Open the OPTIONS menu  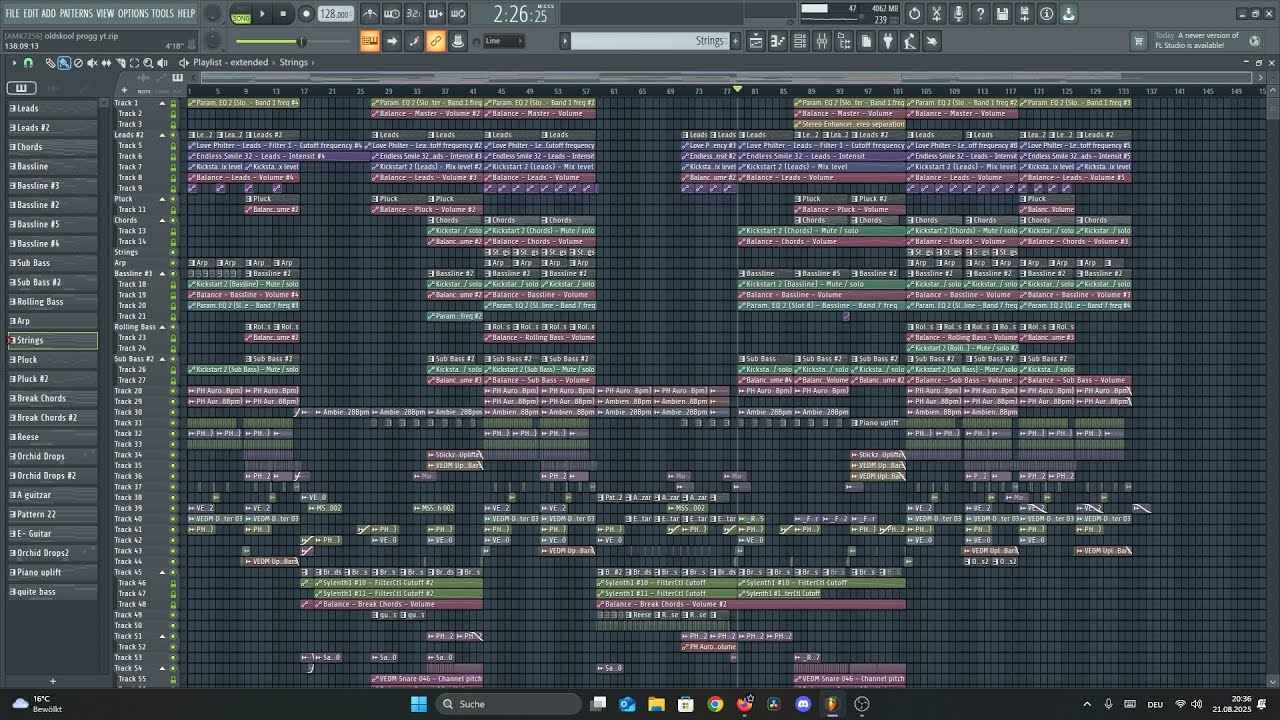pyautogui.click(x=133, y=13)
